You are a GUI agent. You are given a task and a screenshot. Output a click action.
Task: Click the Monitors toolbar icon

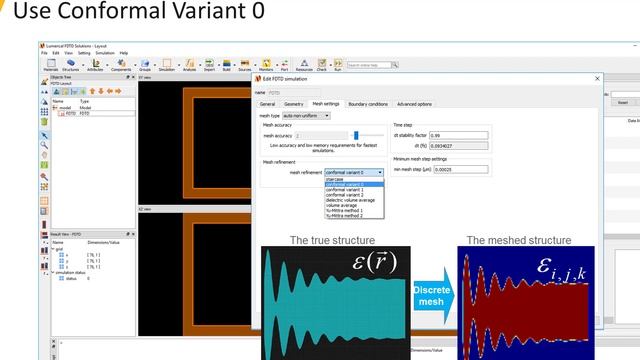tap(266, 63)
